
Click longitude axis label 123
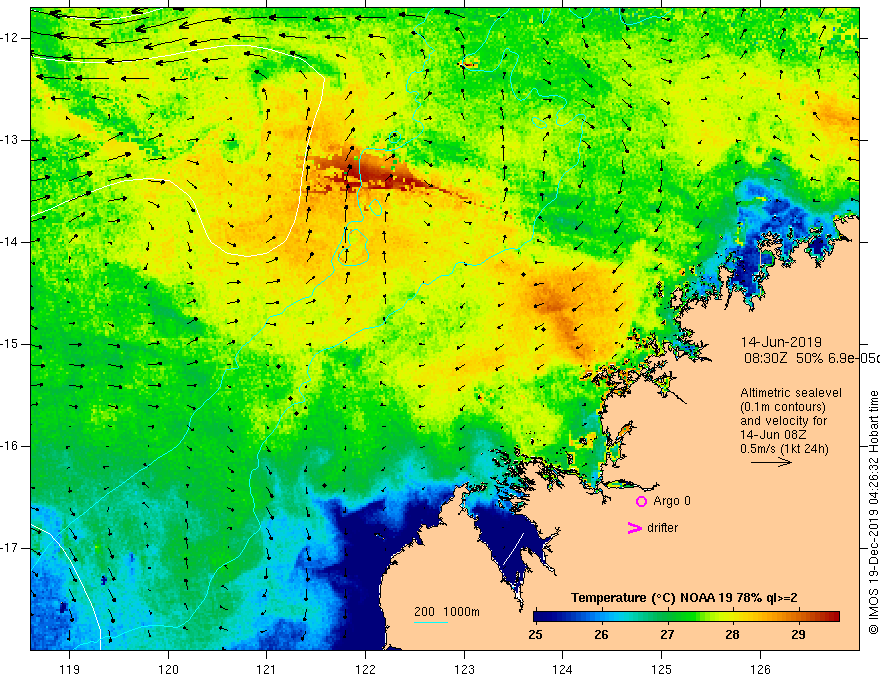pyautogui.click(x=464, y=669)
